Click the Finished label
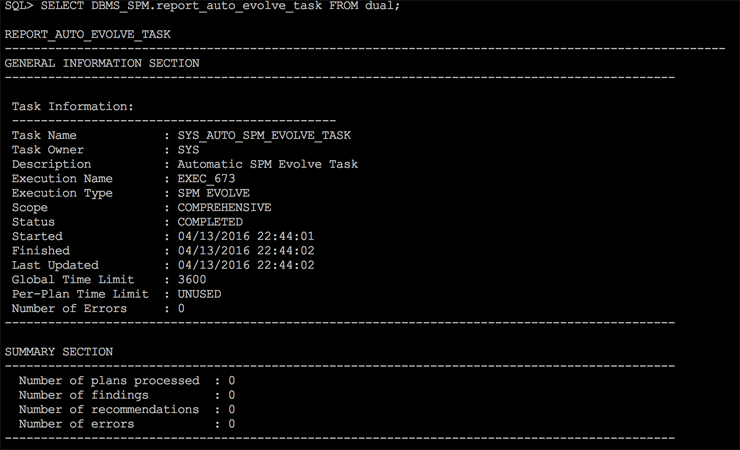Image resolution: width=740 pixels, height=450 pixels. (41, 251)
